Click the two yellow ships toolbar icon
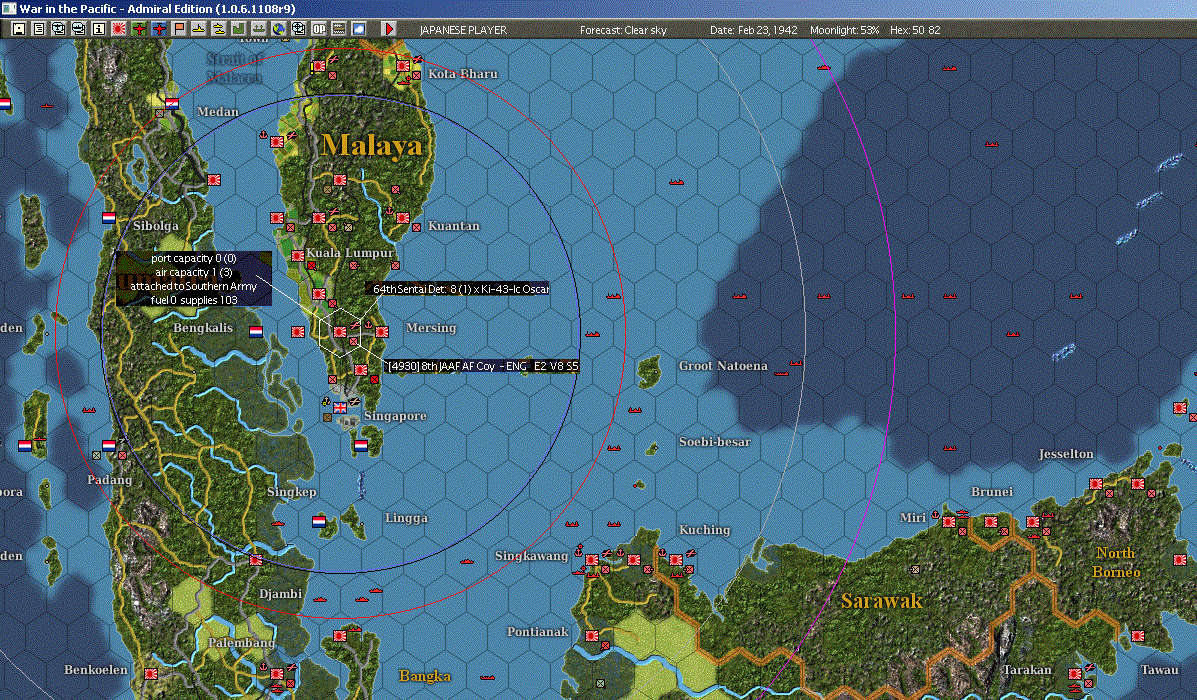Viewport: 1197px width, 700px height. pos(218,29)
